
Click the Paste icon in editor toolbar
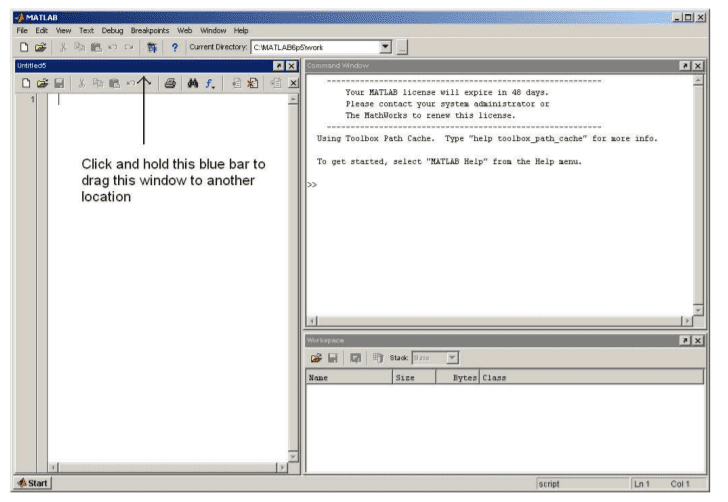[x=114, y=83]
